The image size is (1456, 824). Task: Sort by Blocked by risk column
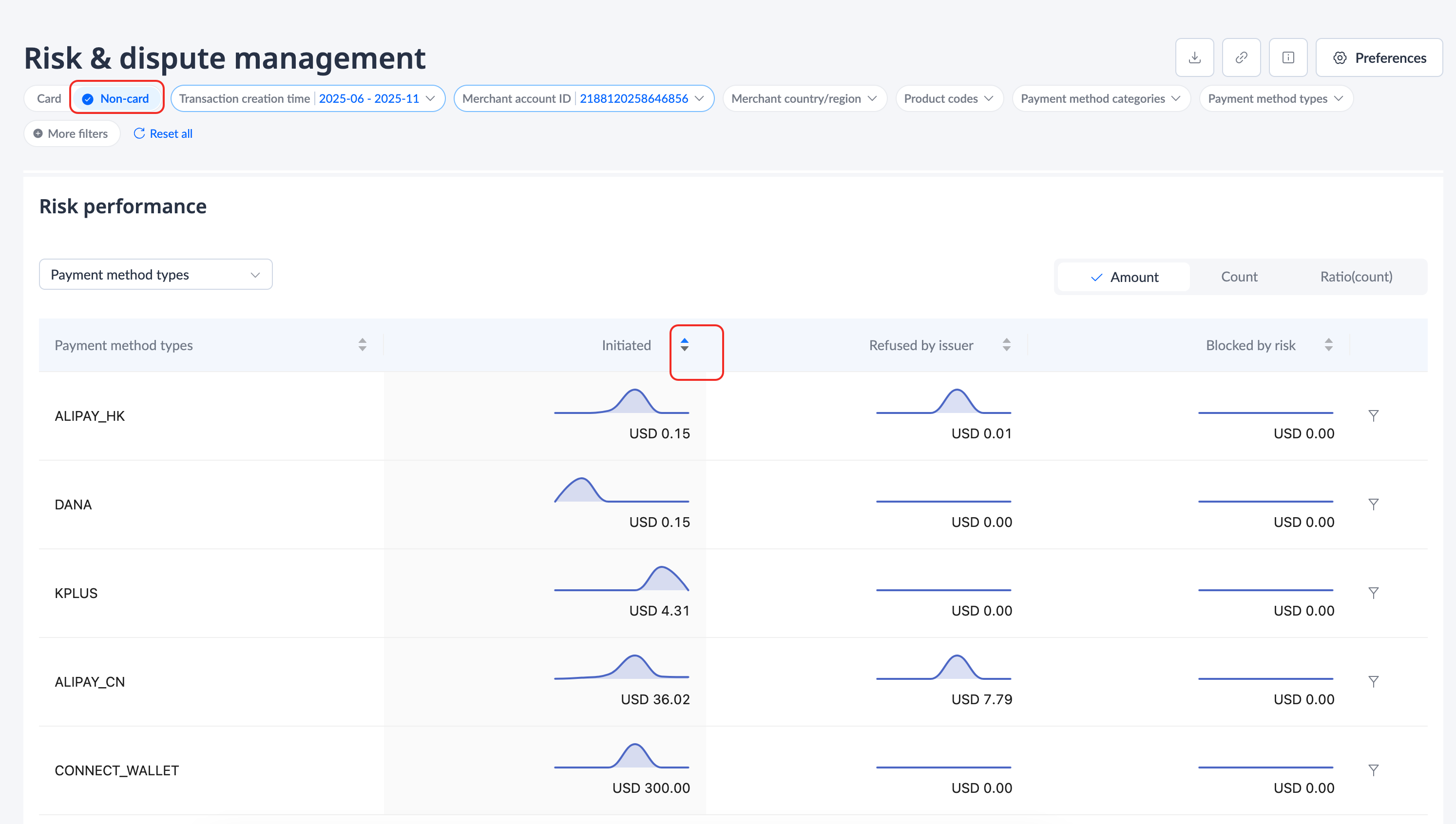1328,345
